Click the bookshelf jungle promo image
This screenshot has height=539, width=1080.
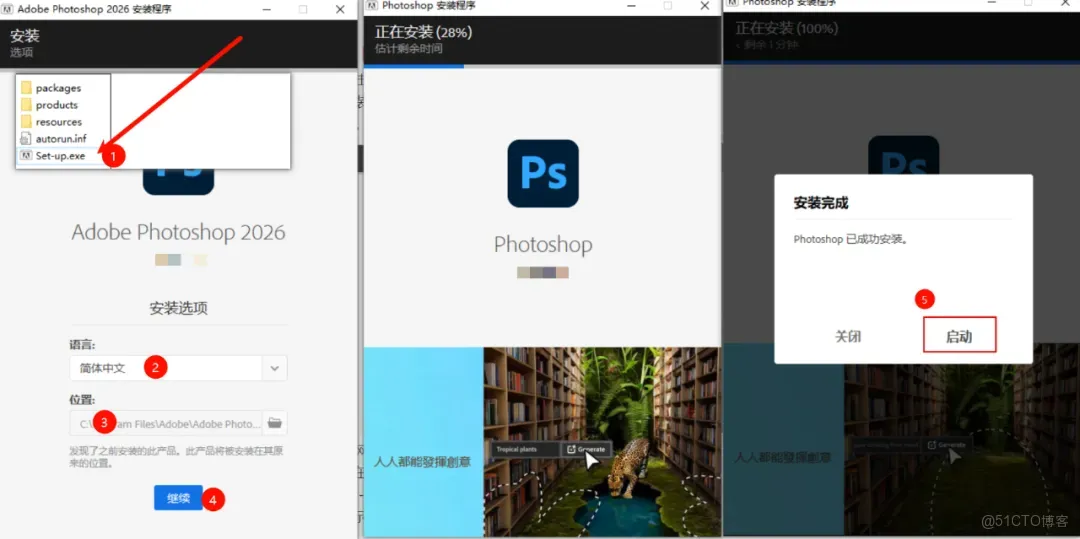tap(602, 442)
